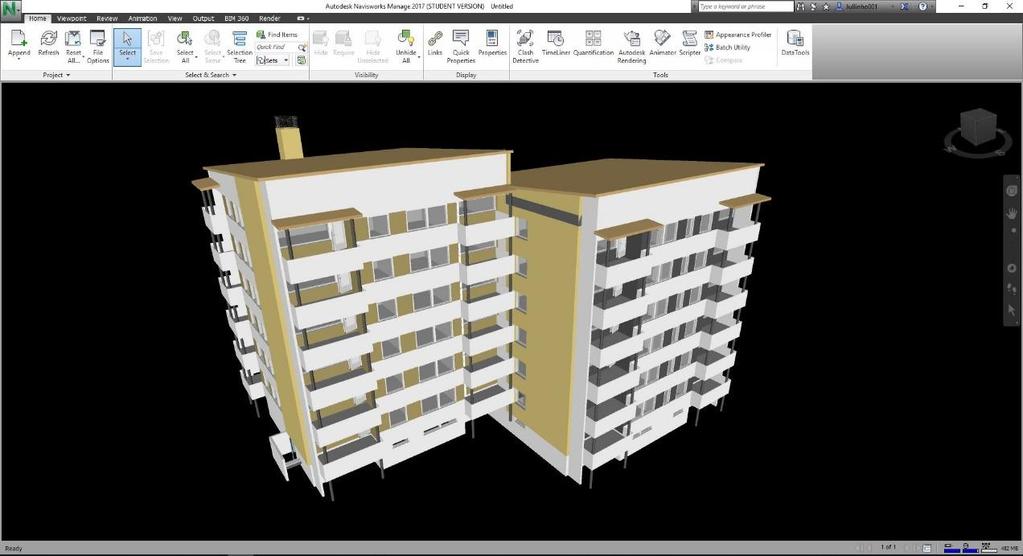This screenshot has width=1023, height=556.
Task: Open the Help question mark icon
Action: click(x=923, y=7)
